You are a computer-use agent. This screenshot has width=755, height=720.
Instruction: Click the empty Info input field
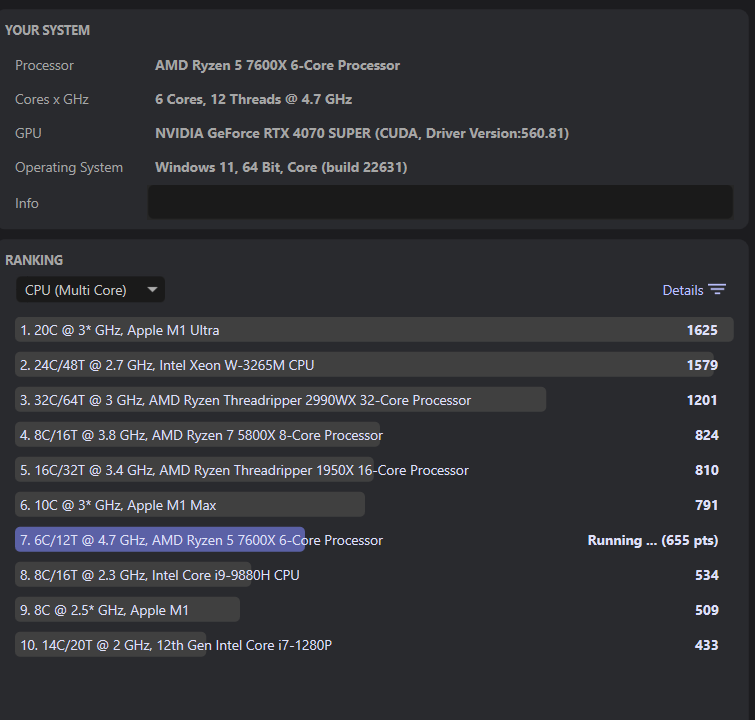click(x=440, y=202)
